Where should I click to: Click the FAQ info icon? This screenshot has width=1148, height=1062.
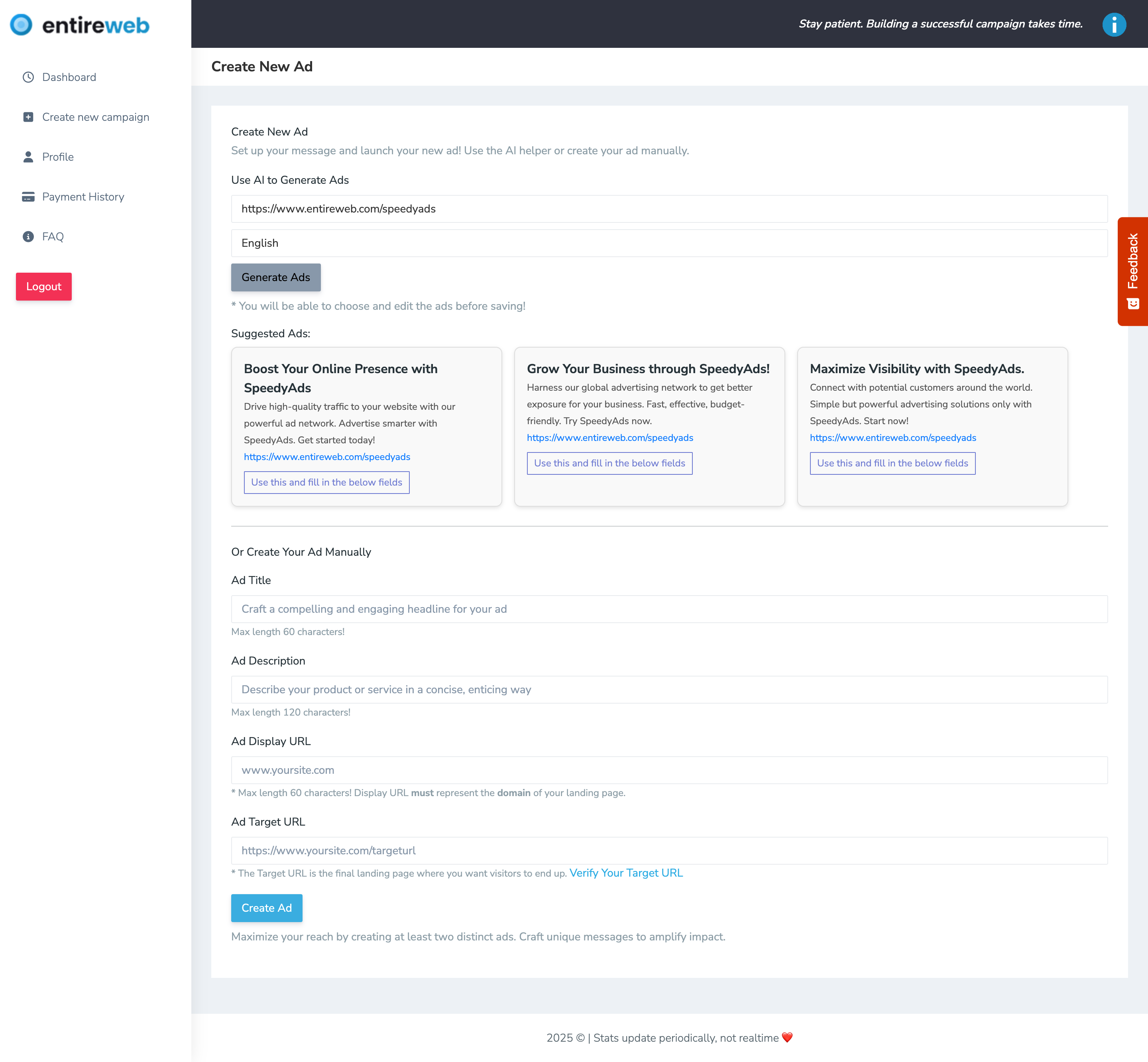pyautogui.click(x=28, y=237)
